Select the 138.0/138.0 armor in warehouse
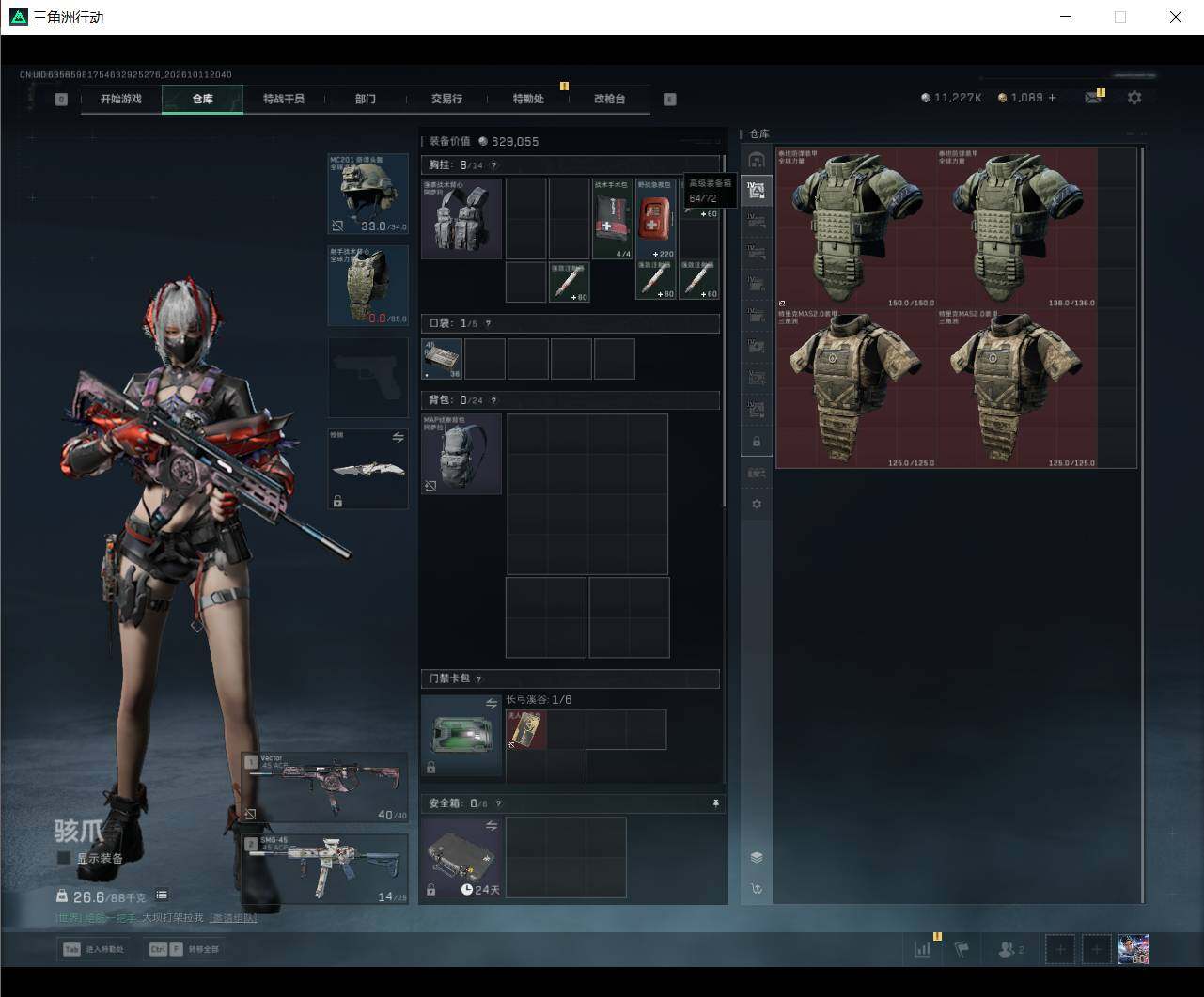1204x997 pixels. 1017,227
